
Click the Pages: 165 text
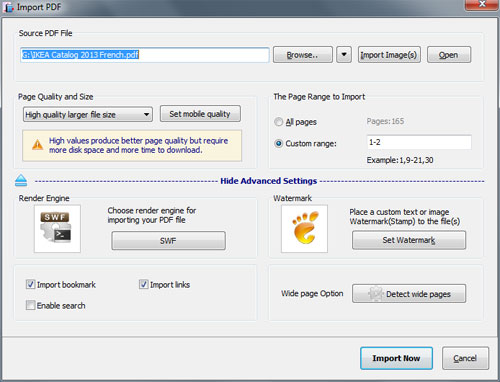[385, 121]
